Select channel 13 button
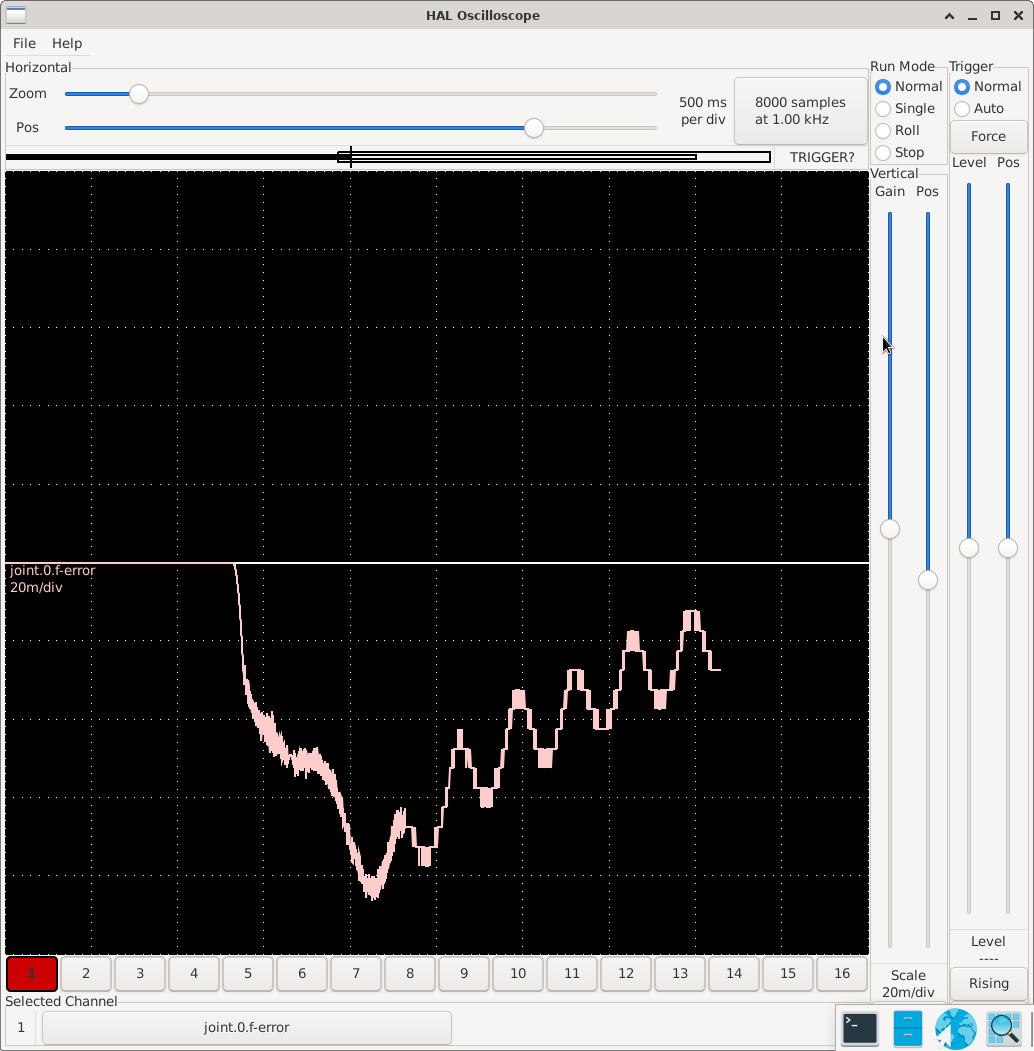This screenshot has width=1034, height=1051. coord(680,974)
